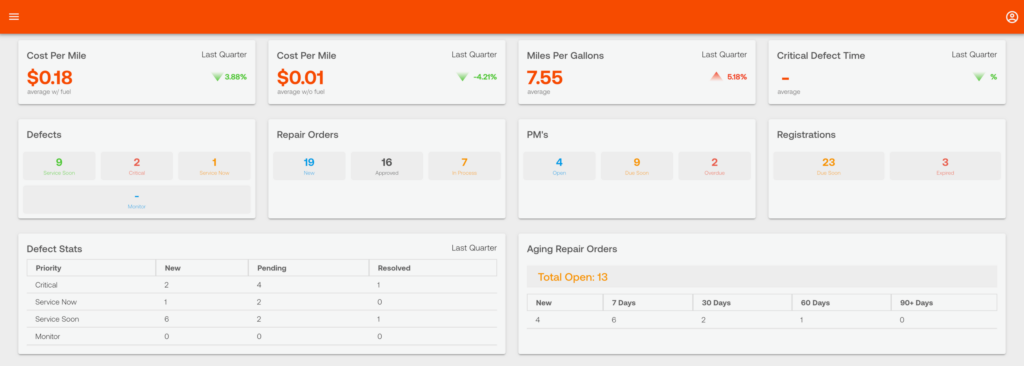Open the Monitor defects tile

136,199
